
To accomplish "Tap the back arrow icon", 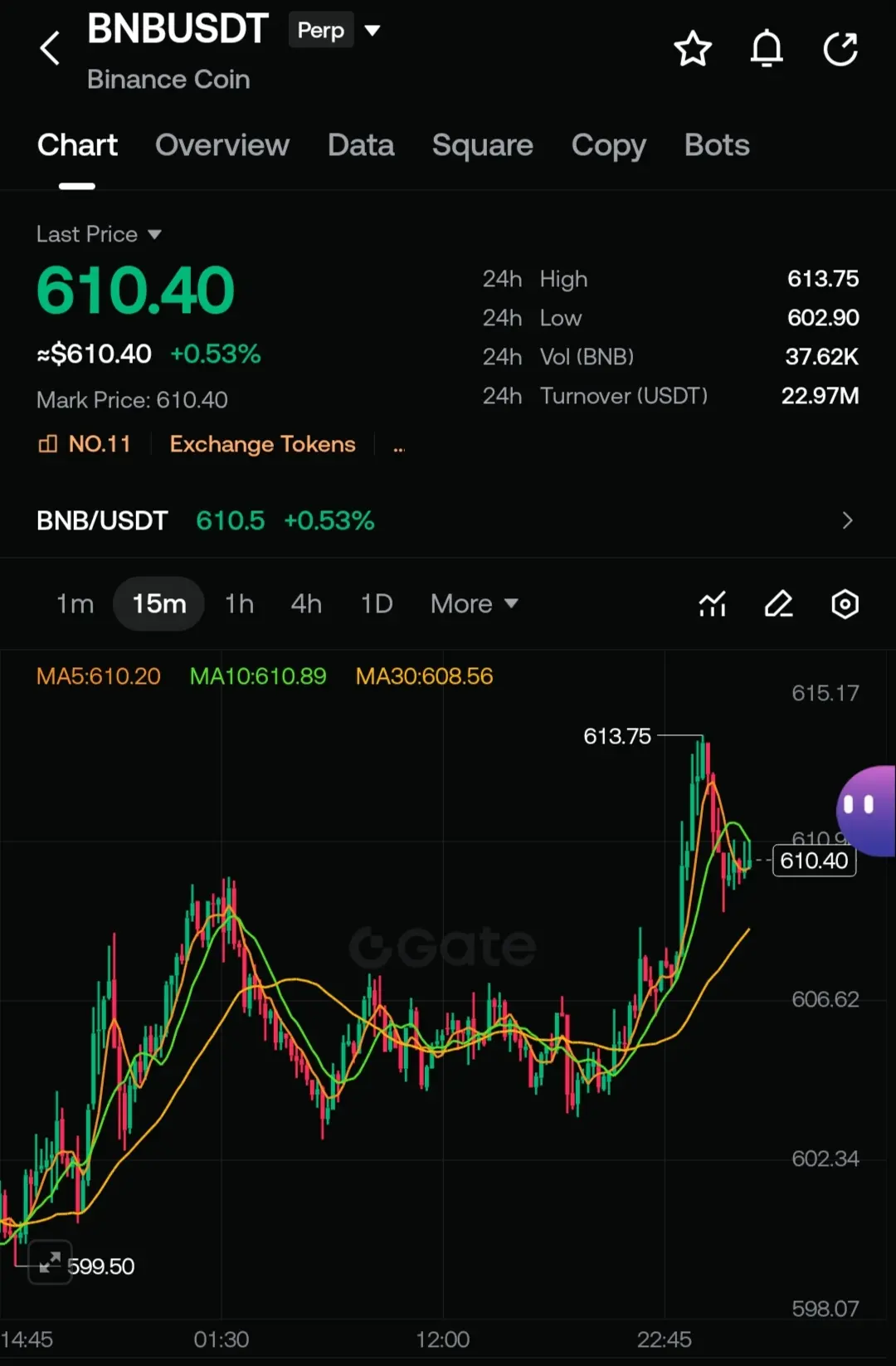I will (x=50, y=48).
